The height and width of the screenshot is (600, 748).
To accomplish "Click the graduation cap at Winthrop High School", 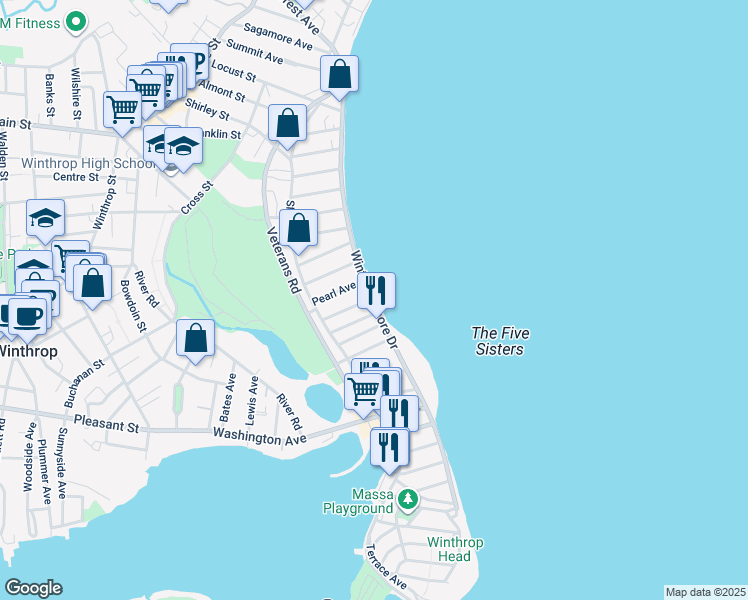I will coord(183,147).
